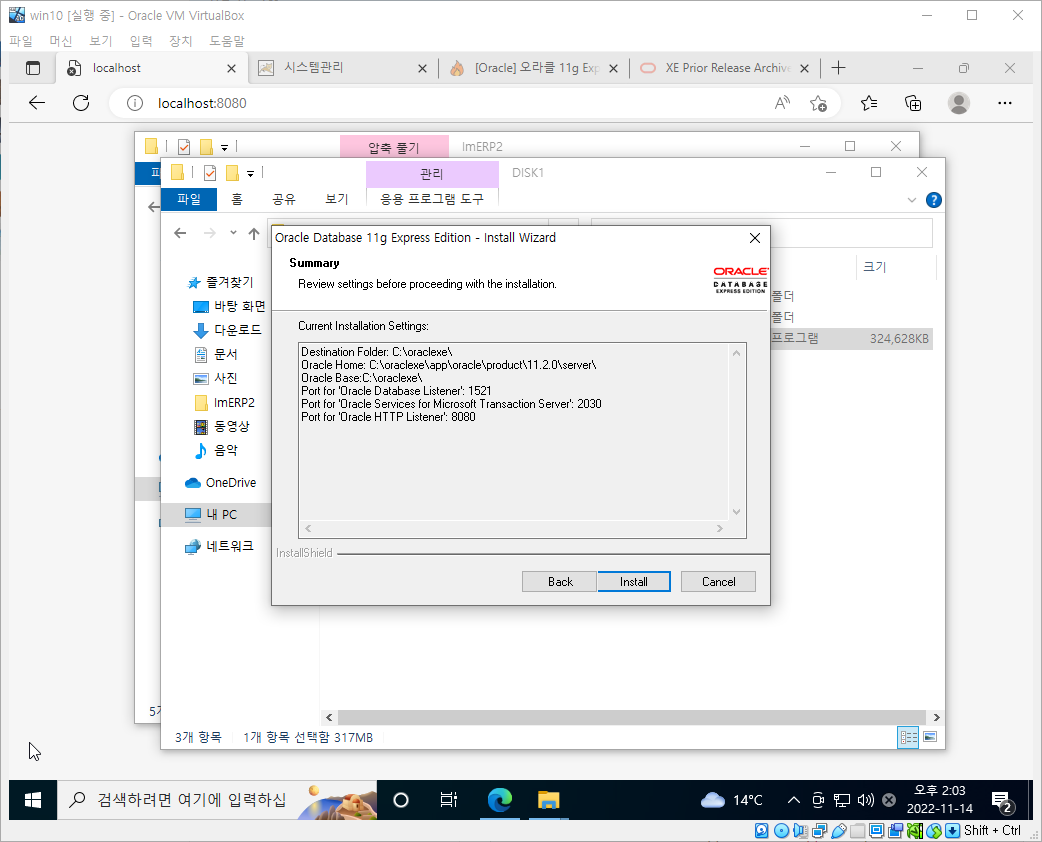Open VirtualBox 입력 menu
The height and width of the screenshot is (842, 1042).
tap(140, 41)
